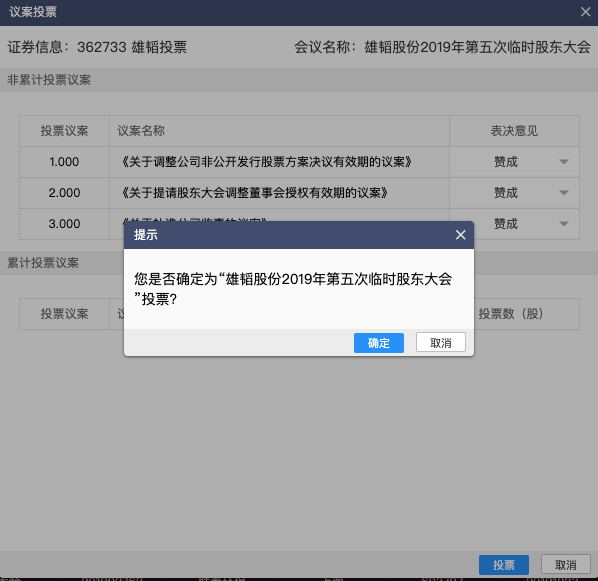Click the 非累计投票议案 section header

[49, 80]
